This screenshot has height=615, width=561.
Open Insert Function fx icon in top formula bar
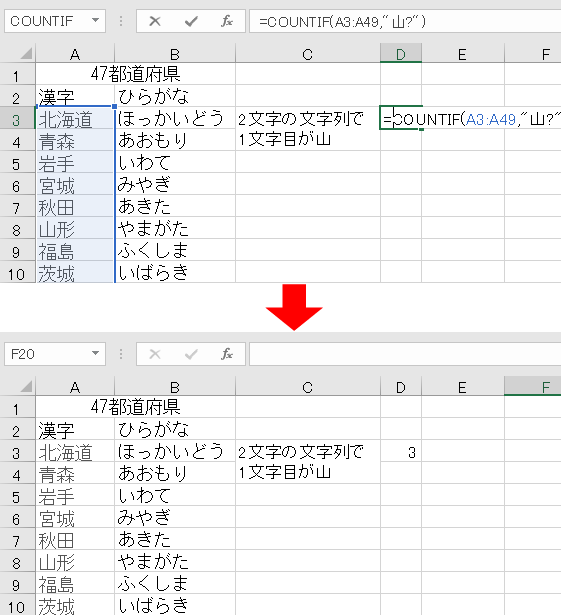227,21
